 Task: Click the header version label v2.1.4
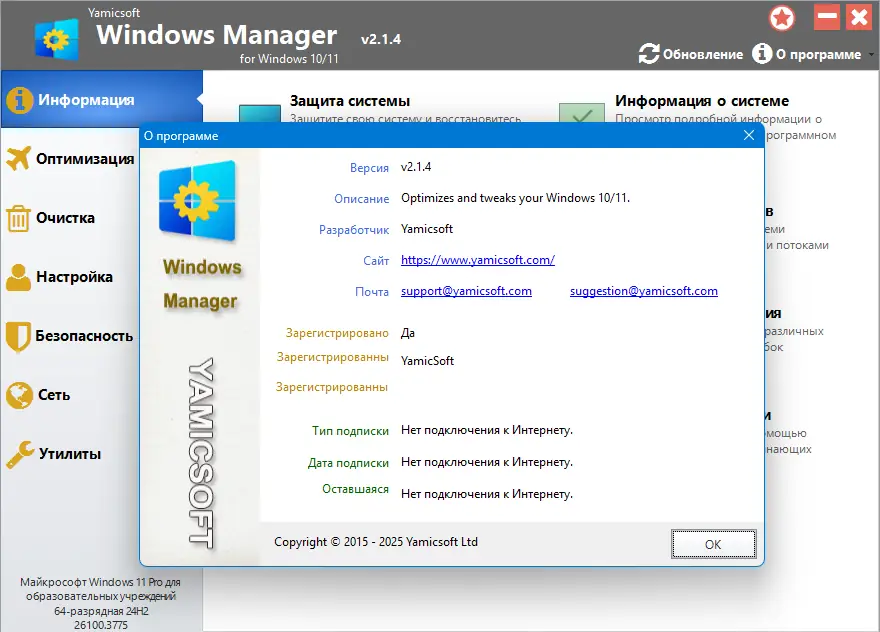pyautogui.click(x=381, y=39)
